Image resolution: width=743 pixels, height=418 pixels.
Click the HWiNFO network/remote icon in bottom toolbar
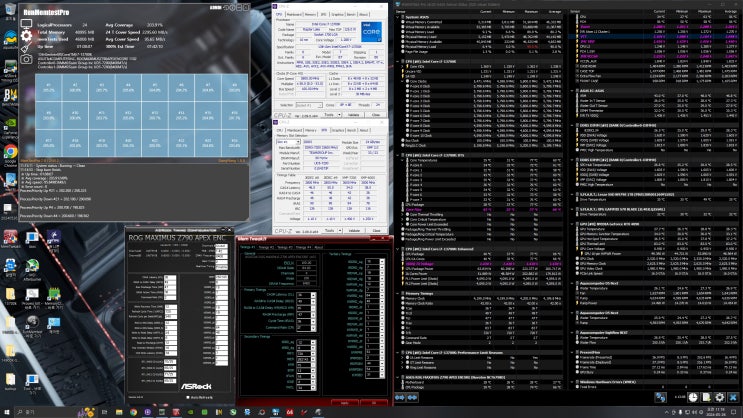(661, 397)
